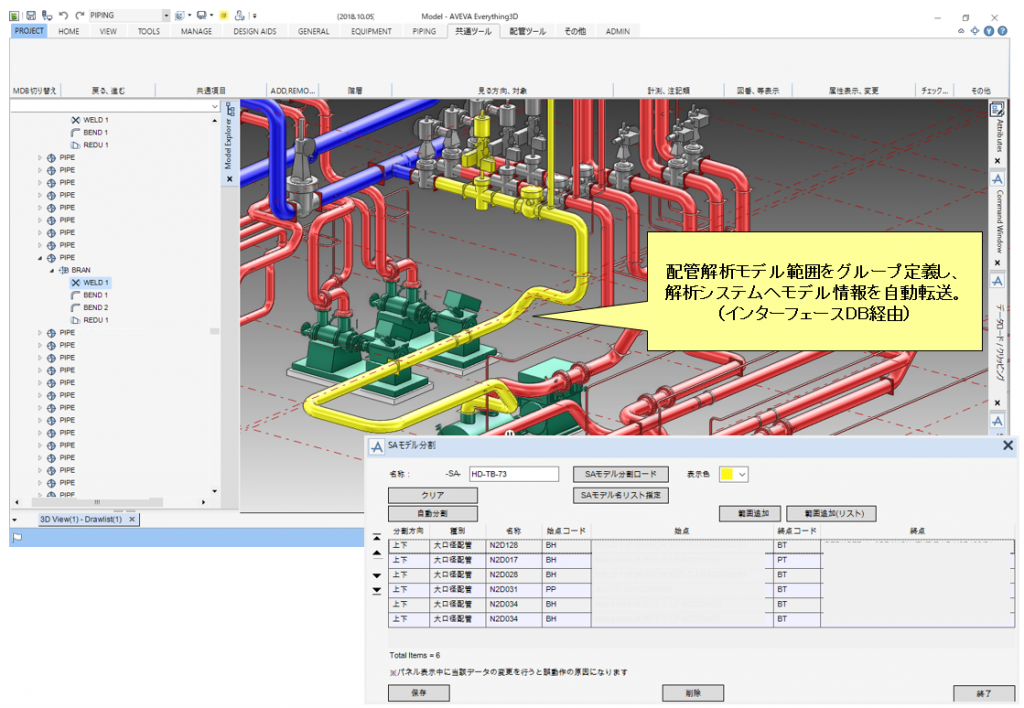1024x708 pixels.
Task: Open the quick access toolbar customize arrow
Action: click(x=254, y=15)
